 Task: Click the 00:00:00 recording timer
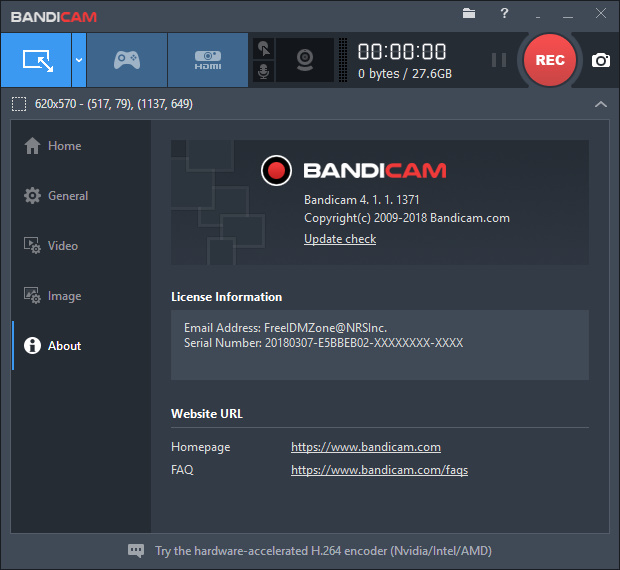click(402, 52)
